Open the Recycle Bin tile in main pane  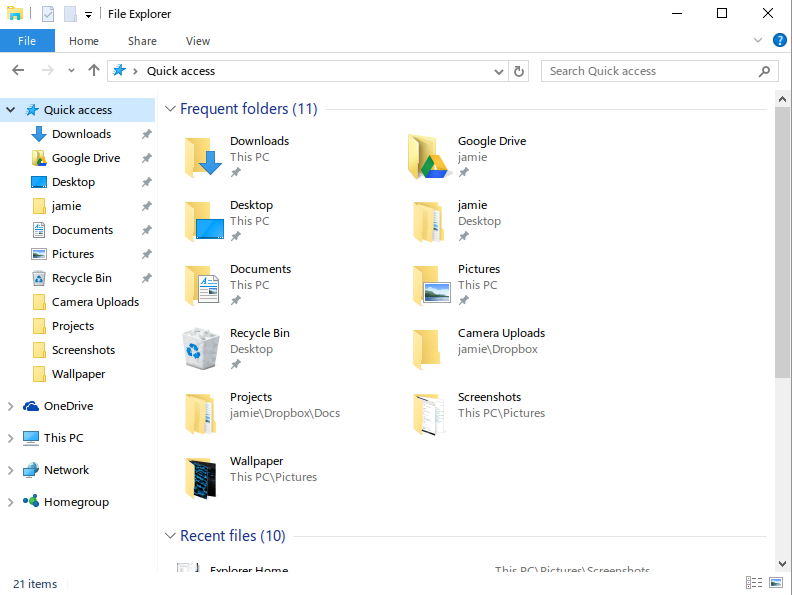coord(237,349)
